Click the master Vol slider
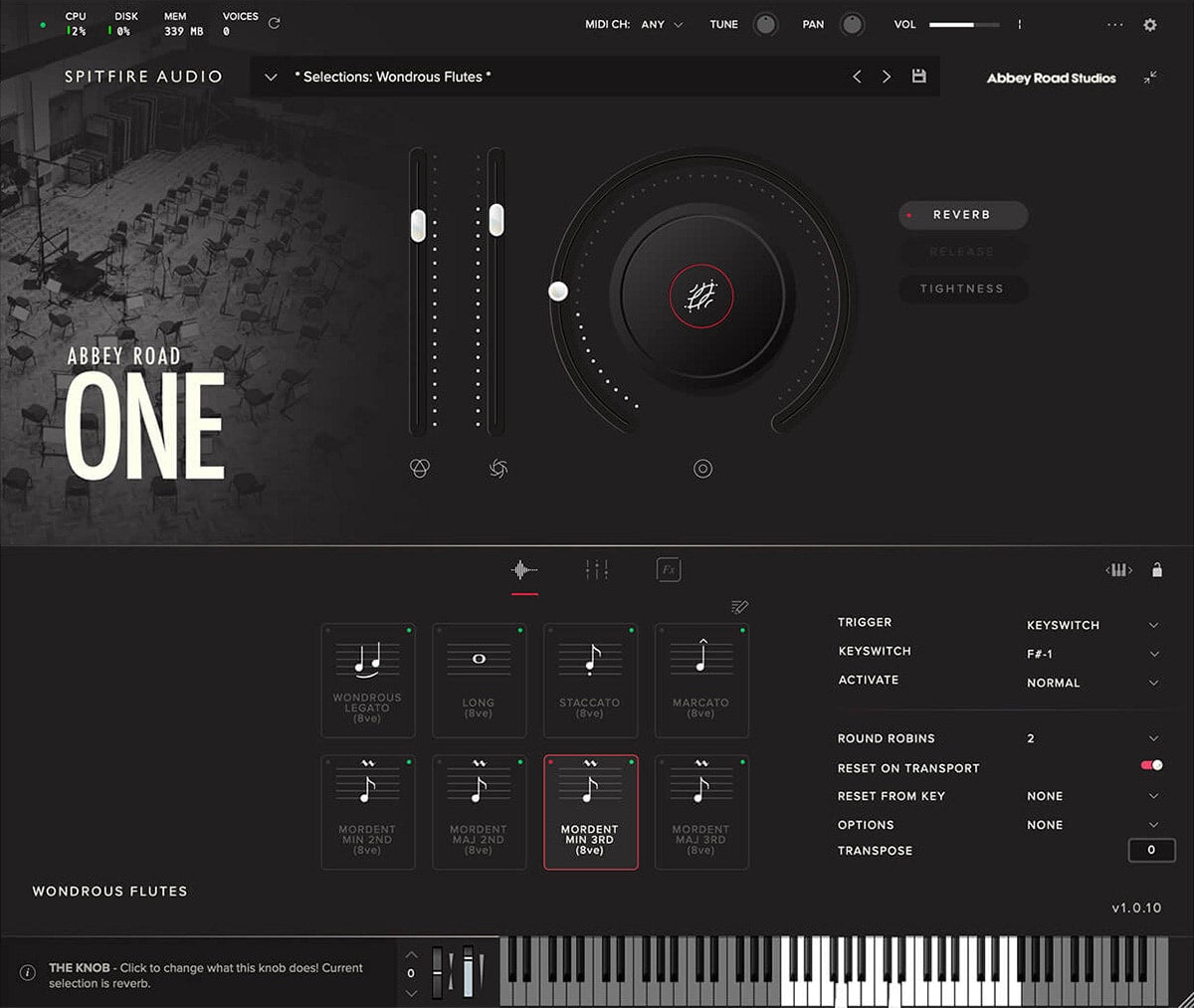This screenshot has width=1194, height=1008. (x=965, y=25)
